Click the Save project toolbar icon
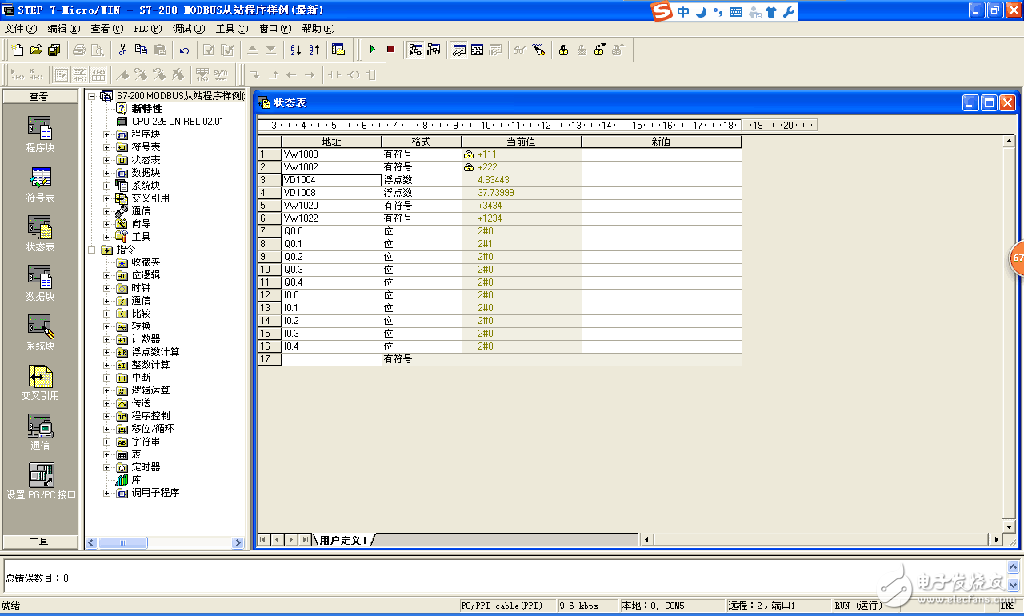This screenshot has height=616, width=1024. click(53, 49)
